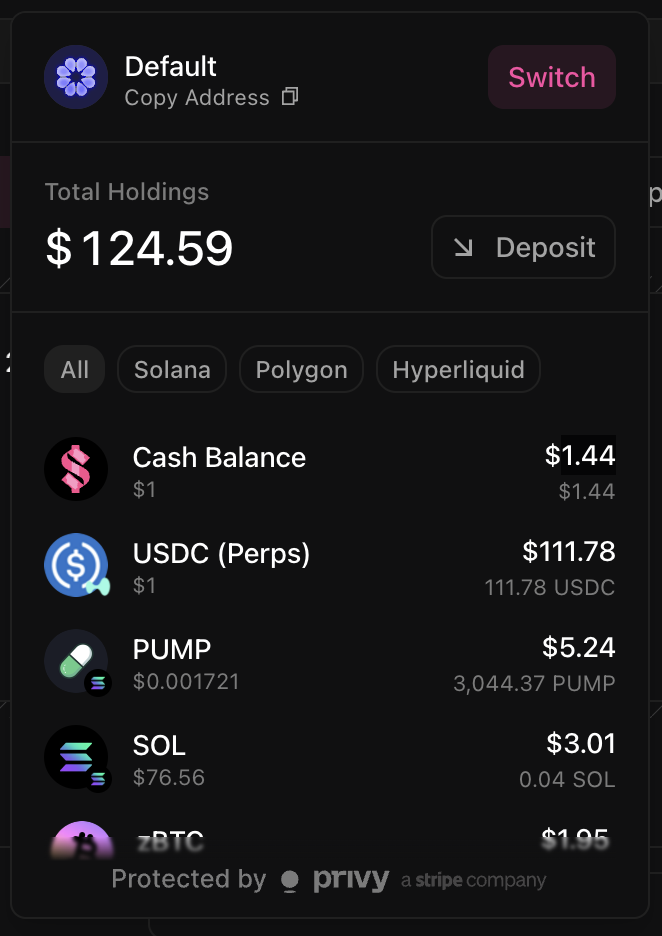Select the $111.78 USDC (Perps) value
The image size is (662, 936).
tap(569, 551)
